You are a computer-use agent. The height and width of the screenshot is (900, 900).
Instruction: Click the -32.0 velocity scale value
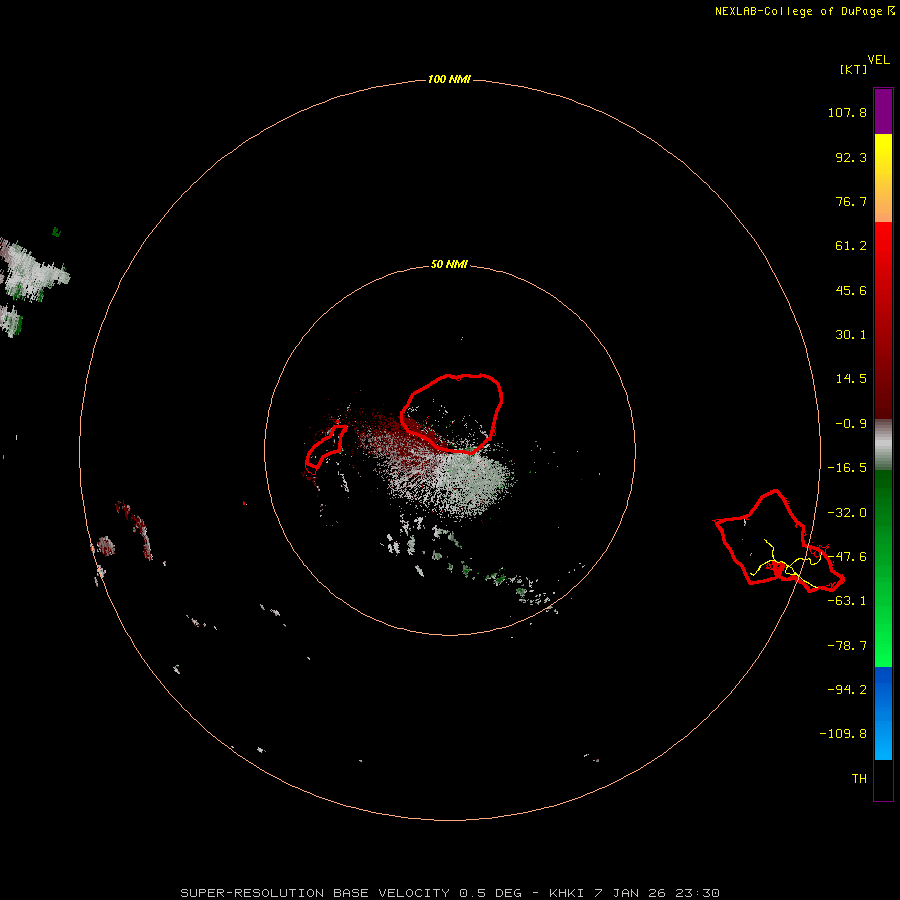(x=847, y=513)
